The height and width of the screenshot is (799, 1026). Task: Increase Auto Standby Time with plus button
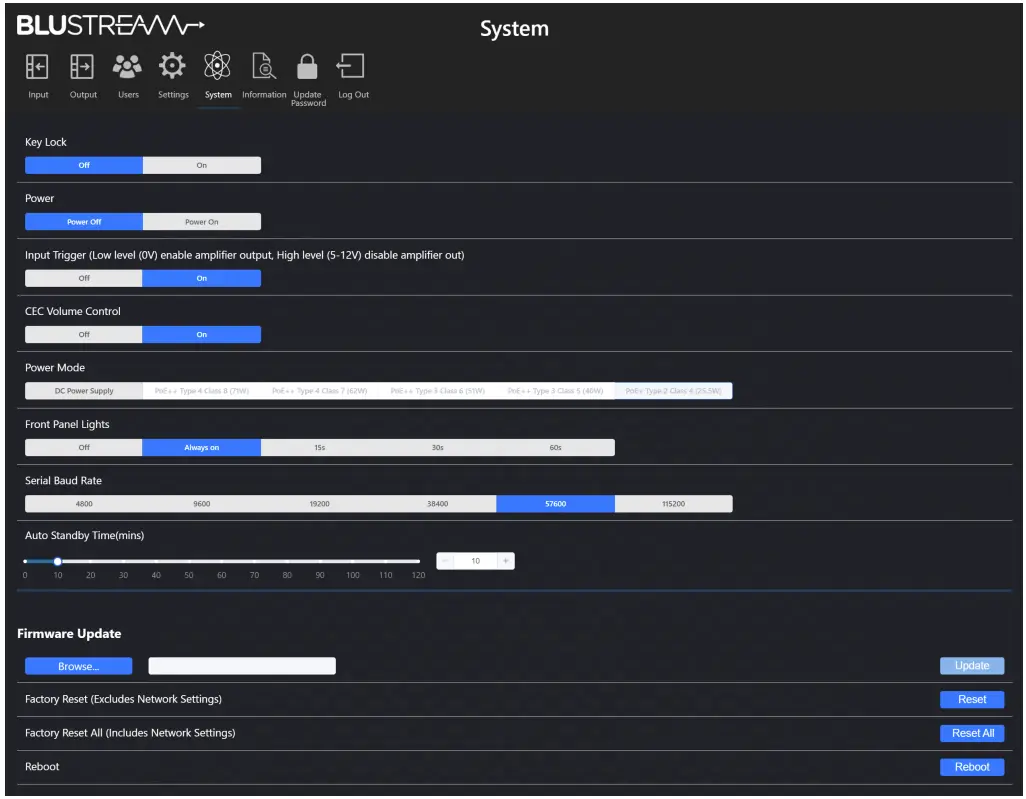(x=506, y=561)
